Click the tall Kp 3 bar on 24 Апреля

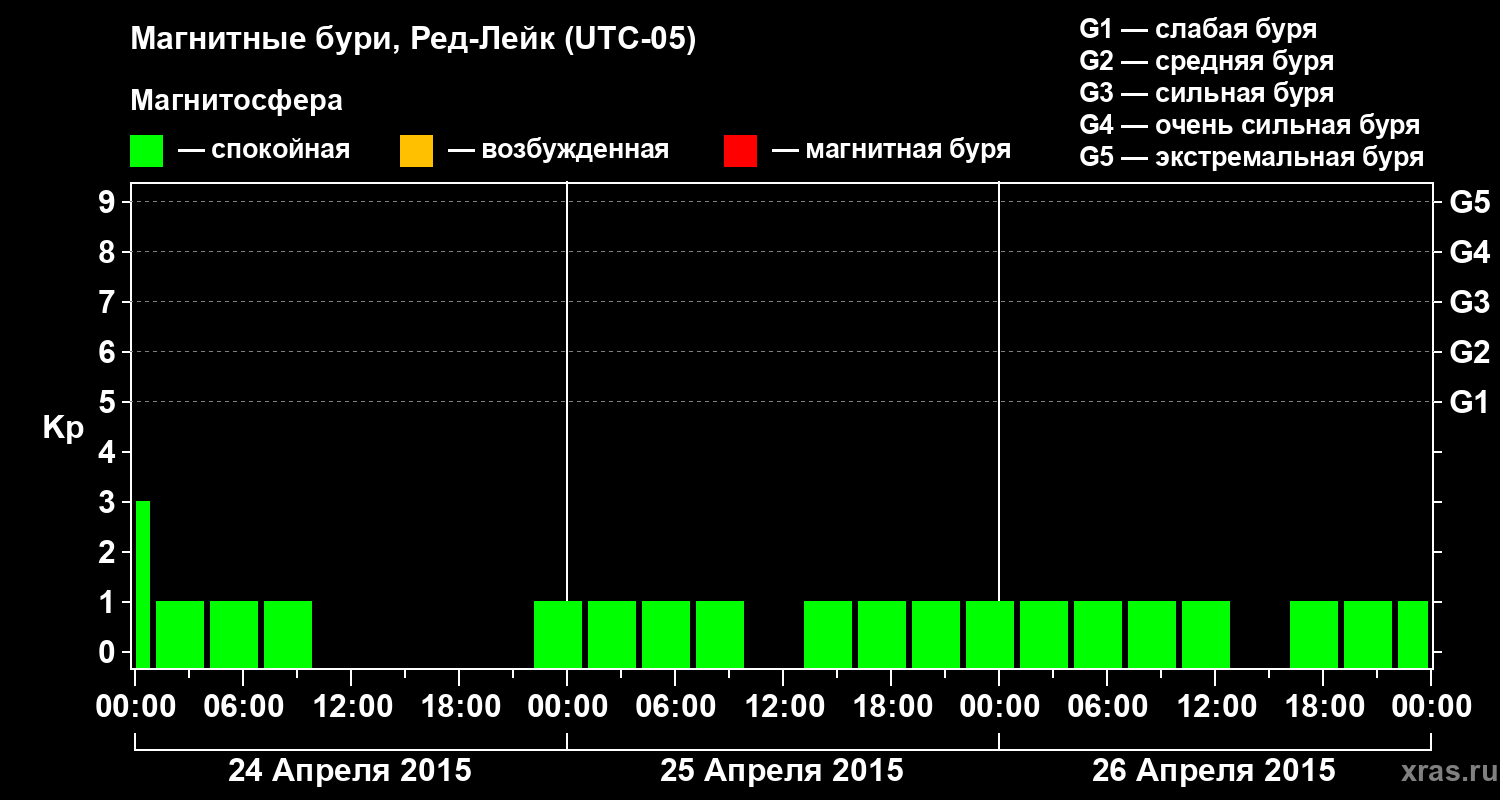pos(143,584)
